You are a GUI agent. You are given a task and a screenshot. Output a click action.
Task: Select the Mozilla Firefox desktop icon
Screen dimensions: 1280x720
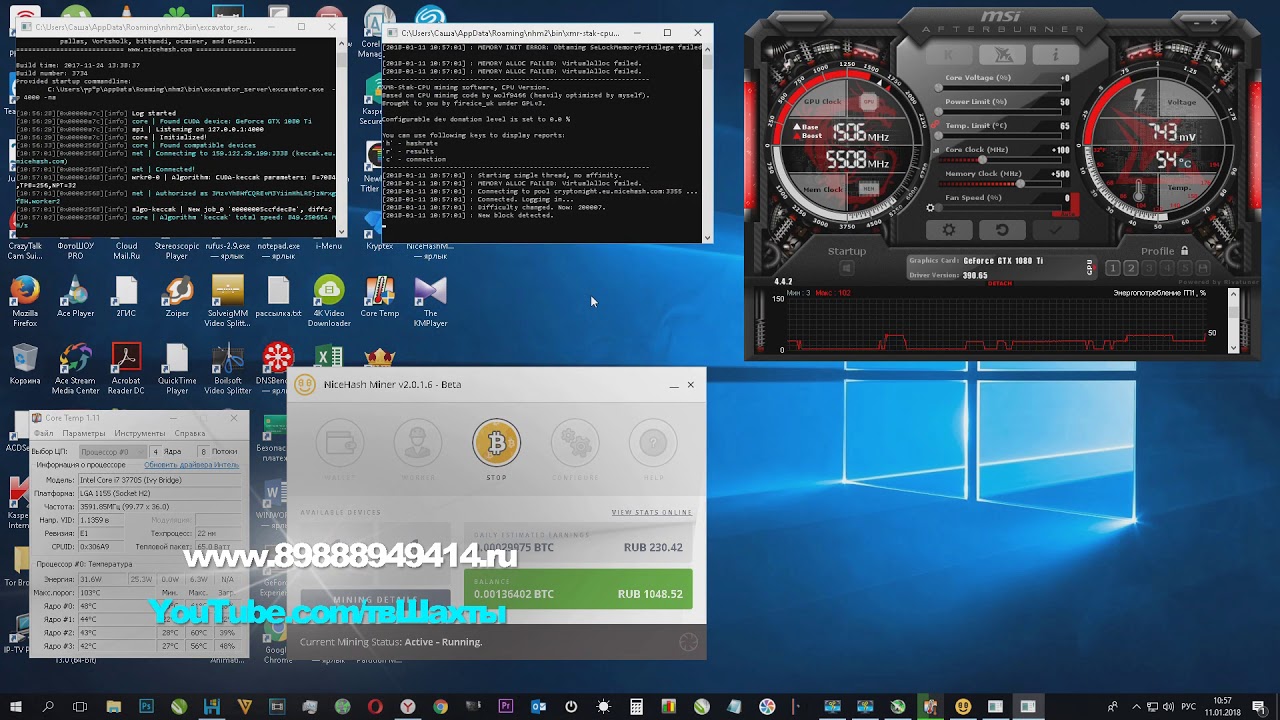click(25, 301)
